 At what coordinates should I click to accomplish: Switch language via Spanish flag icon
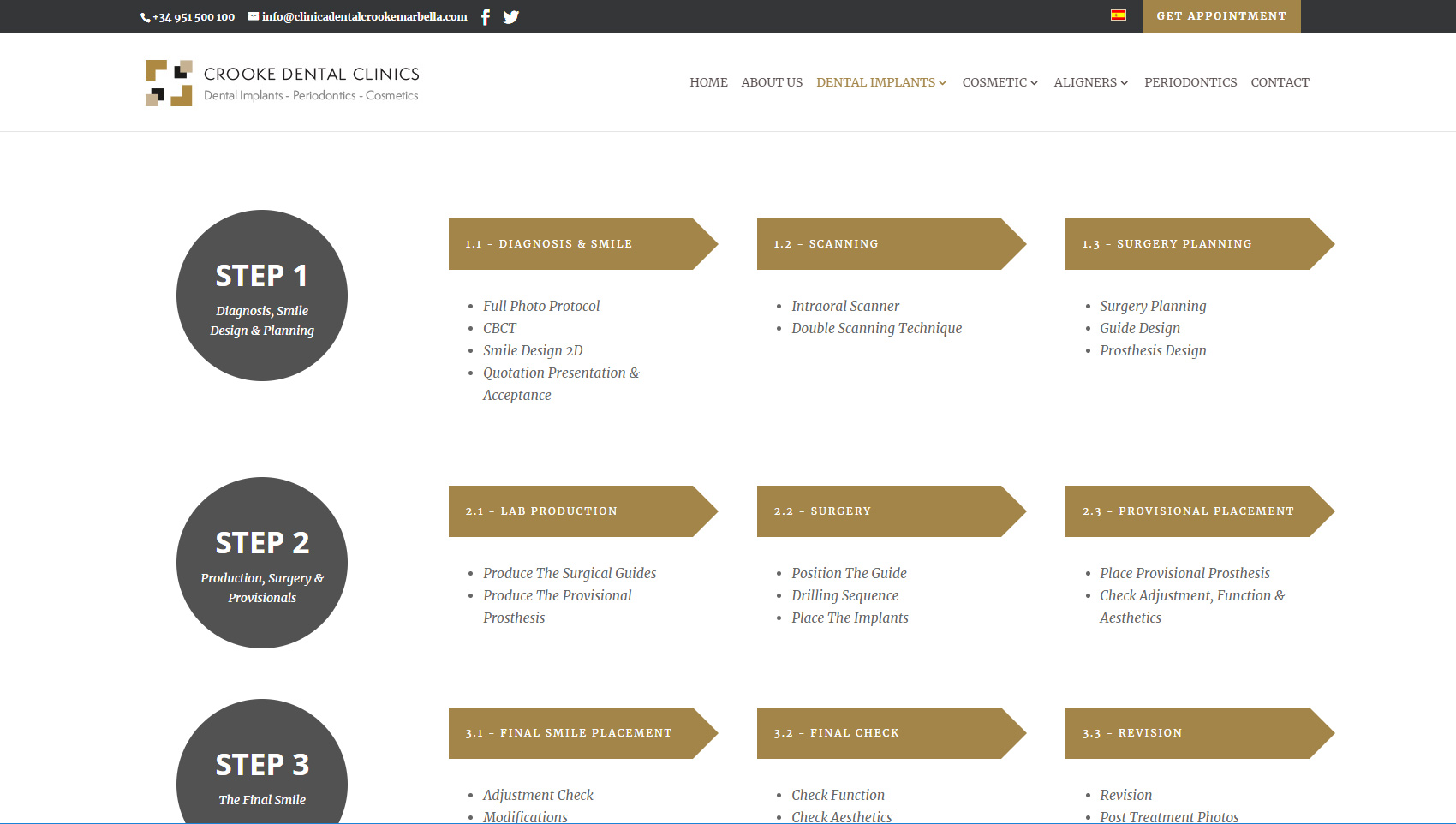[1118, 15]
